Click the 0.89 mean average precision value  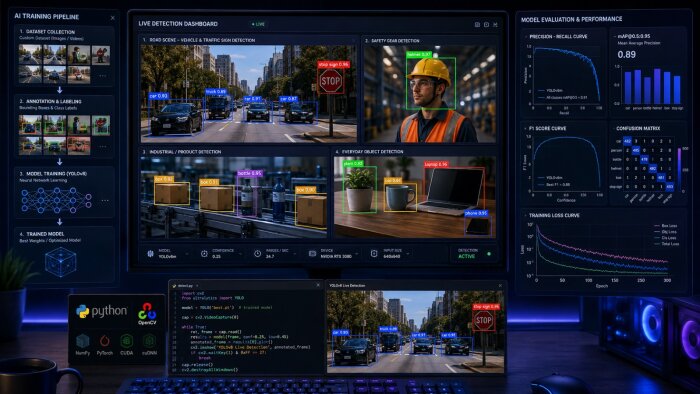point(626,54)
